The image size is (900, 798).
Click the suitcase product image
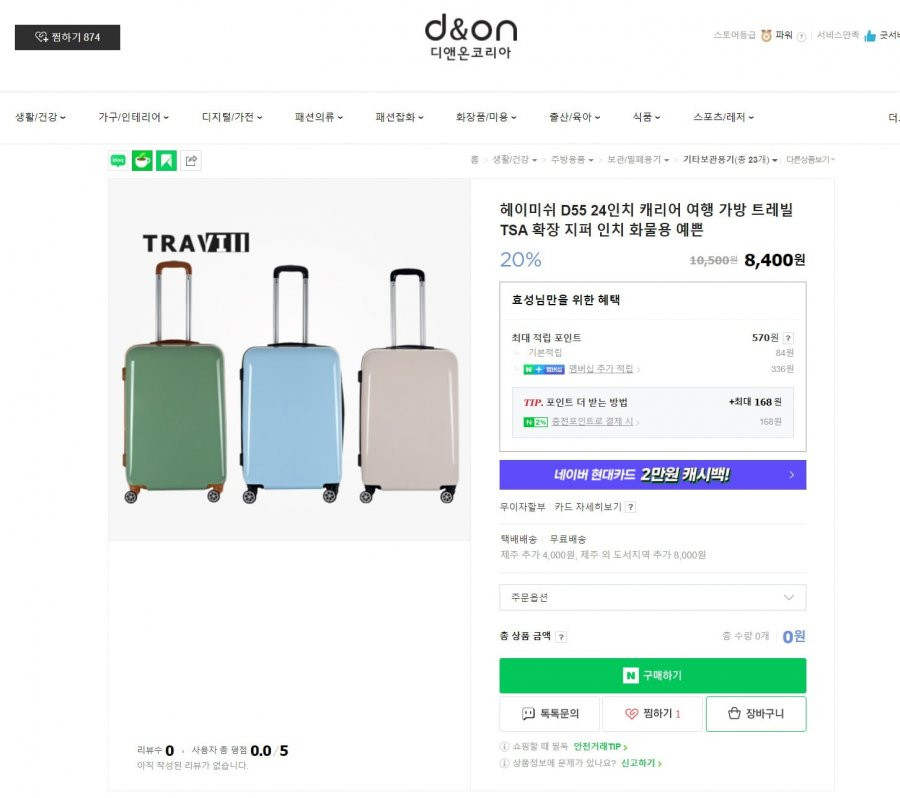(289, 360)
